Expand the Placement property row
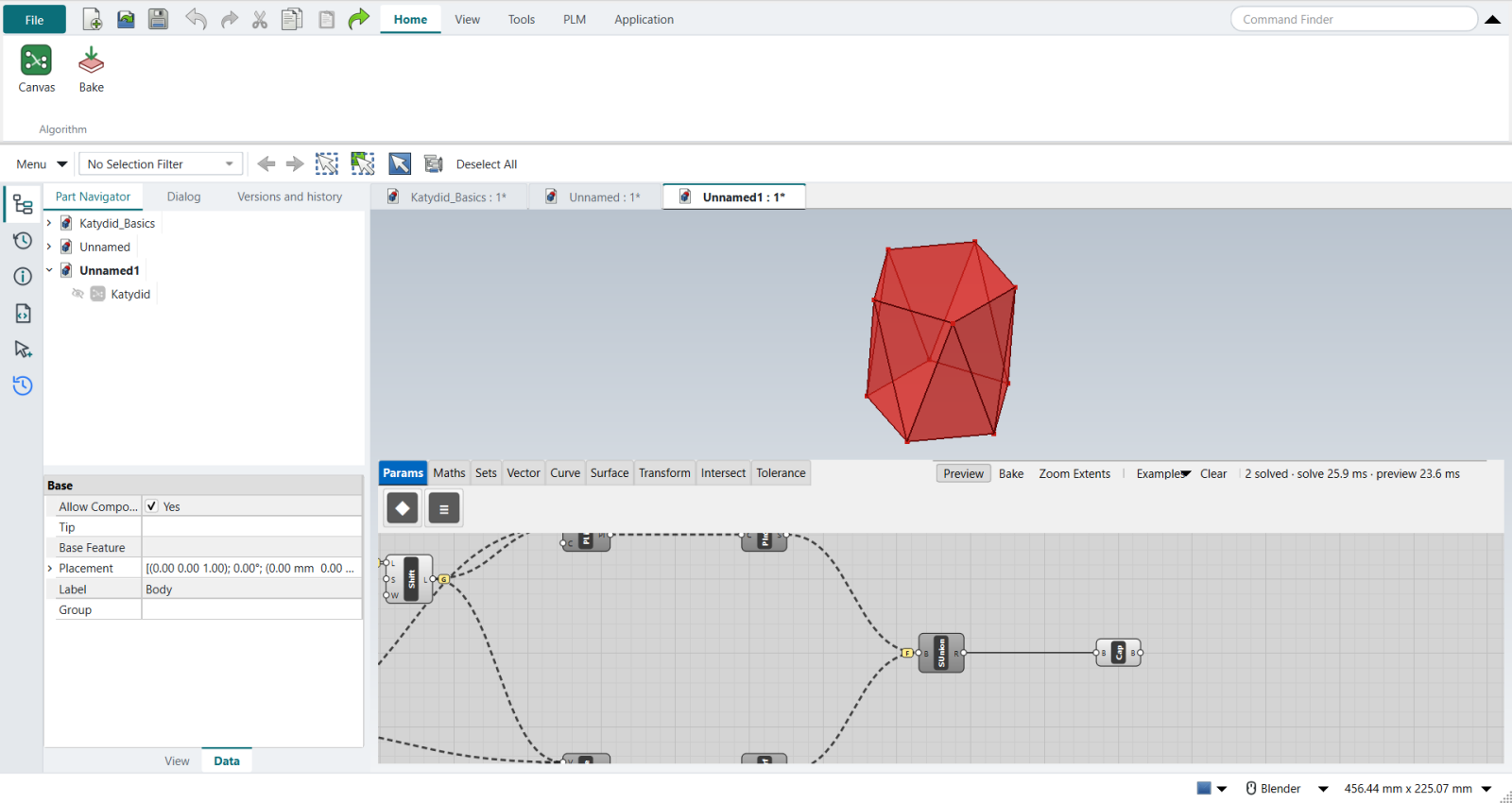Viewport: 1512px width, 803px height. (x=50, y=569)
